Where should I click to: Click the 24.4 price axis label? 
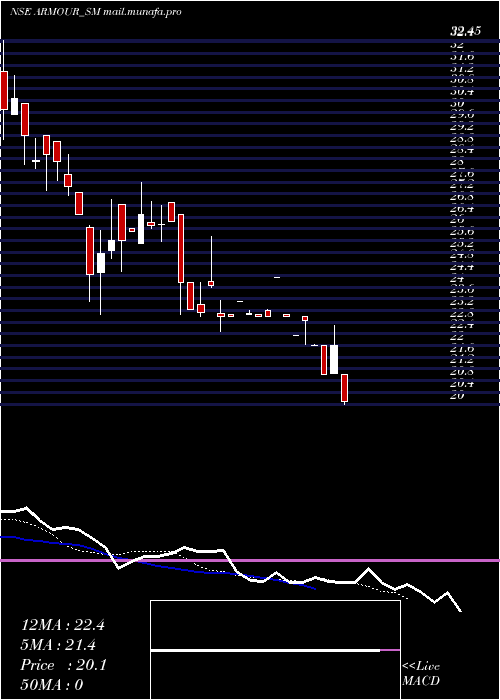[x=462, y=267]
